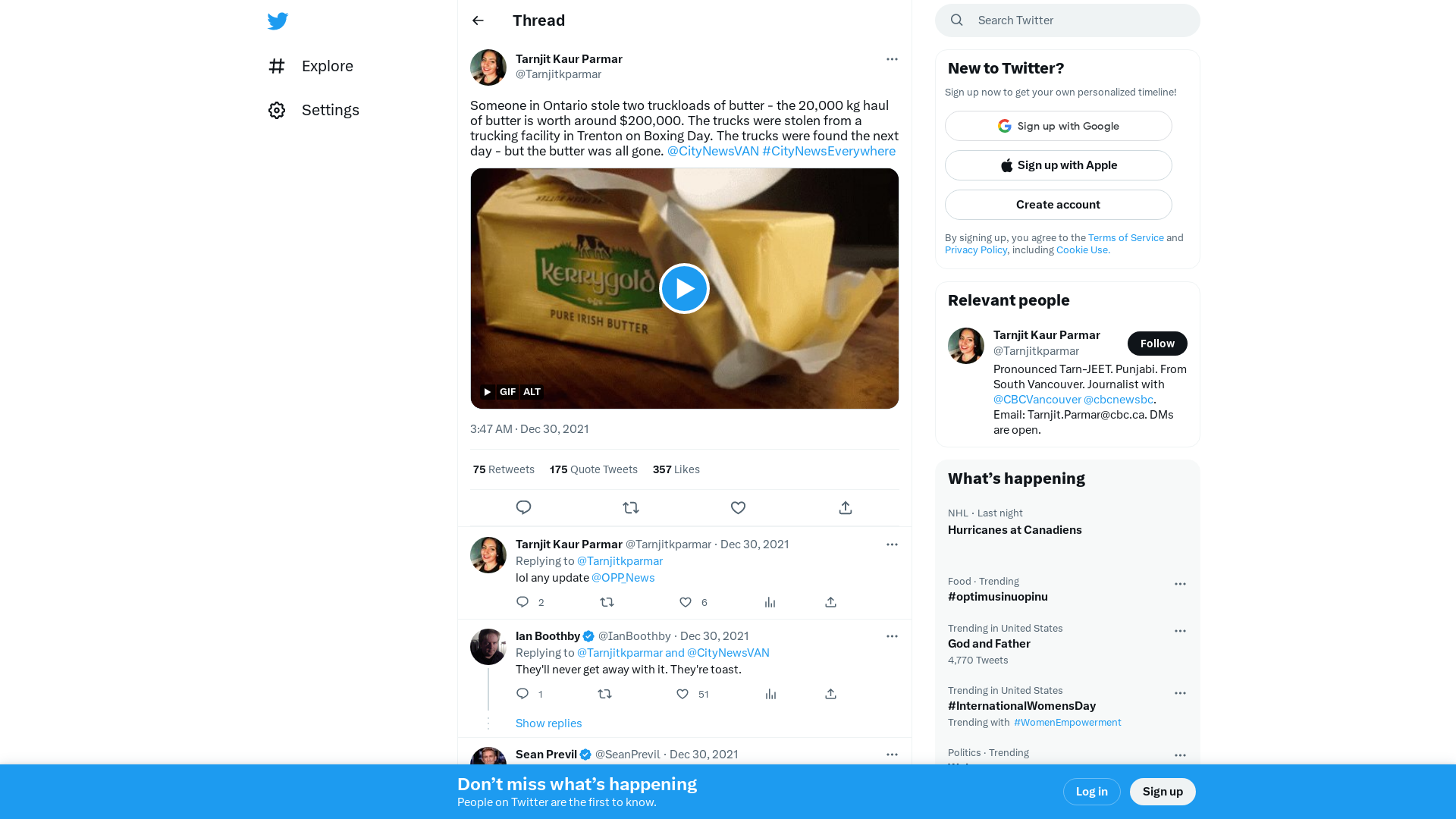1456x819 pixels.
Task: Reply to the main tweet
Action: pyautogui.click(x=523, y=508)
